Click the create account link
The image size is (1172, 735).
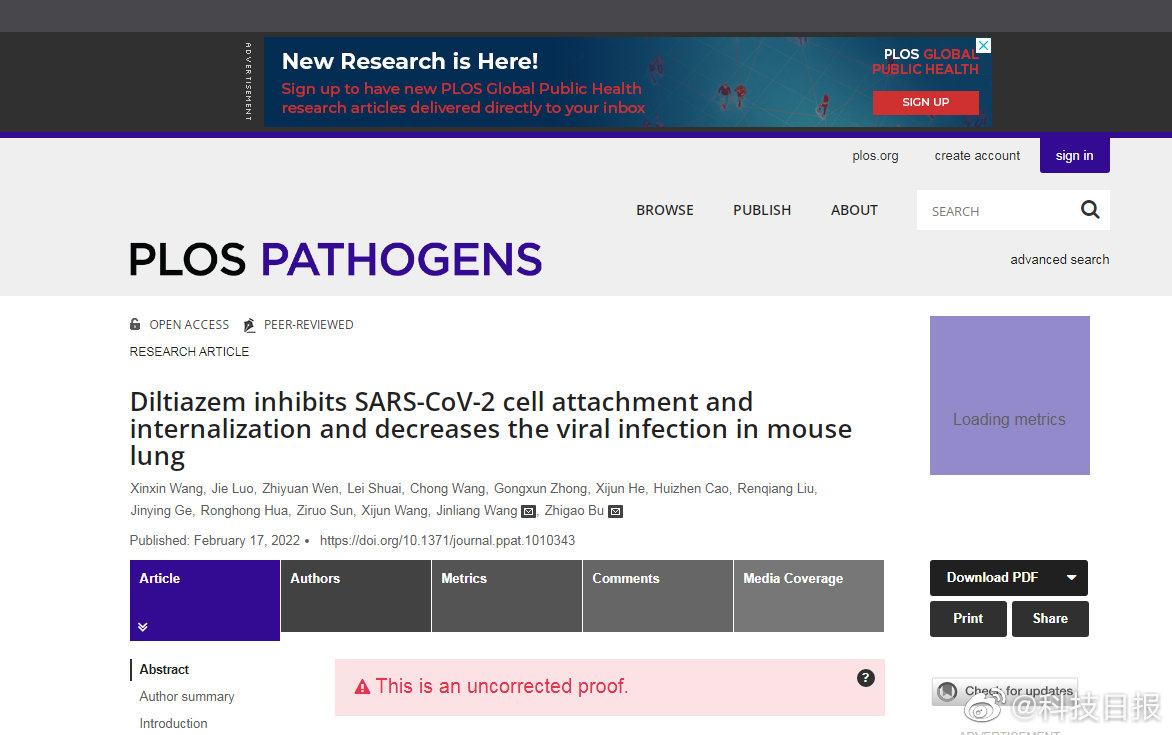tap(977, 156)
